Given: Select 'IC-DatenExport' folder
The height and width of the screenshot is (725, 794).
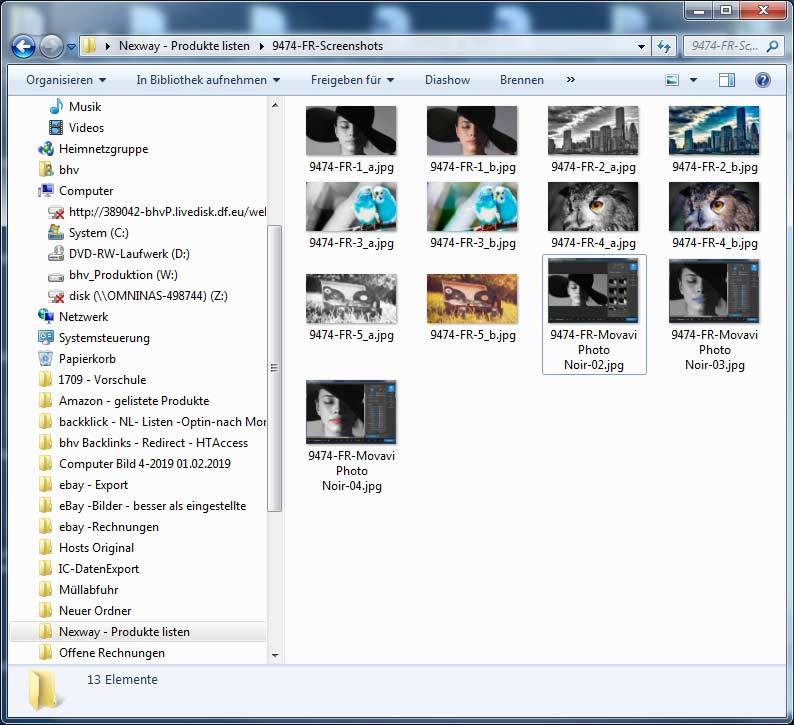Looking at the screenshot, I should (x=98, y=569).
